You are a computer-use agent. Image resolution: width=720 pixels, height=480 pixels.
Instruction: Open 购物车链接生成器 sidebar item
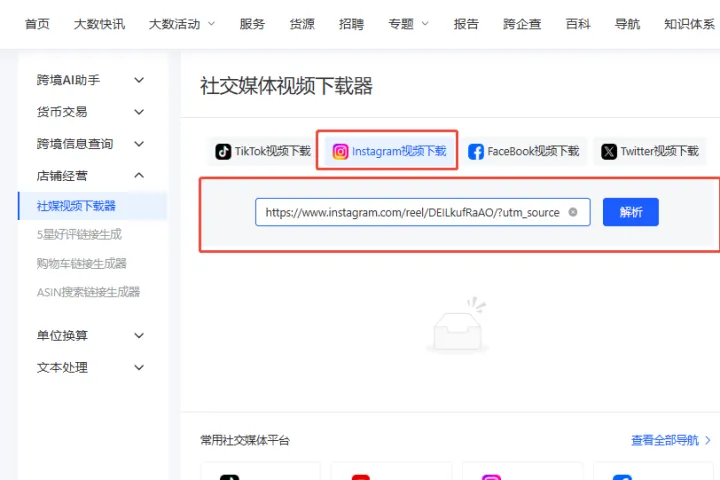pyautogui.click(x=81, y=263)
